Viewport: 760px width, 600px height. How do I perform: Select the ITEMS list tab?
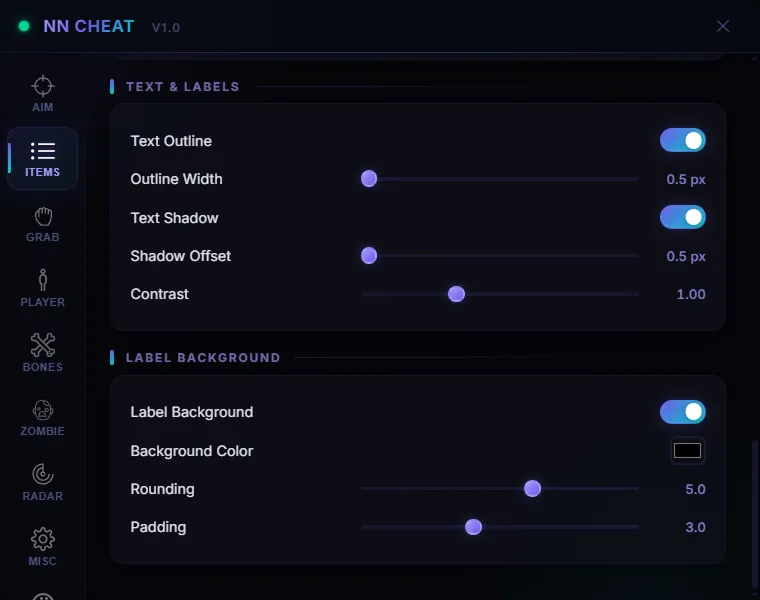click(x=43, y=158)
